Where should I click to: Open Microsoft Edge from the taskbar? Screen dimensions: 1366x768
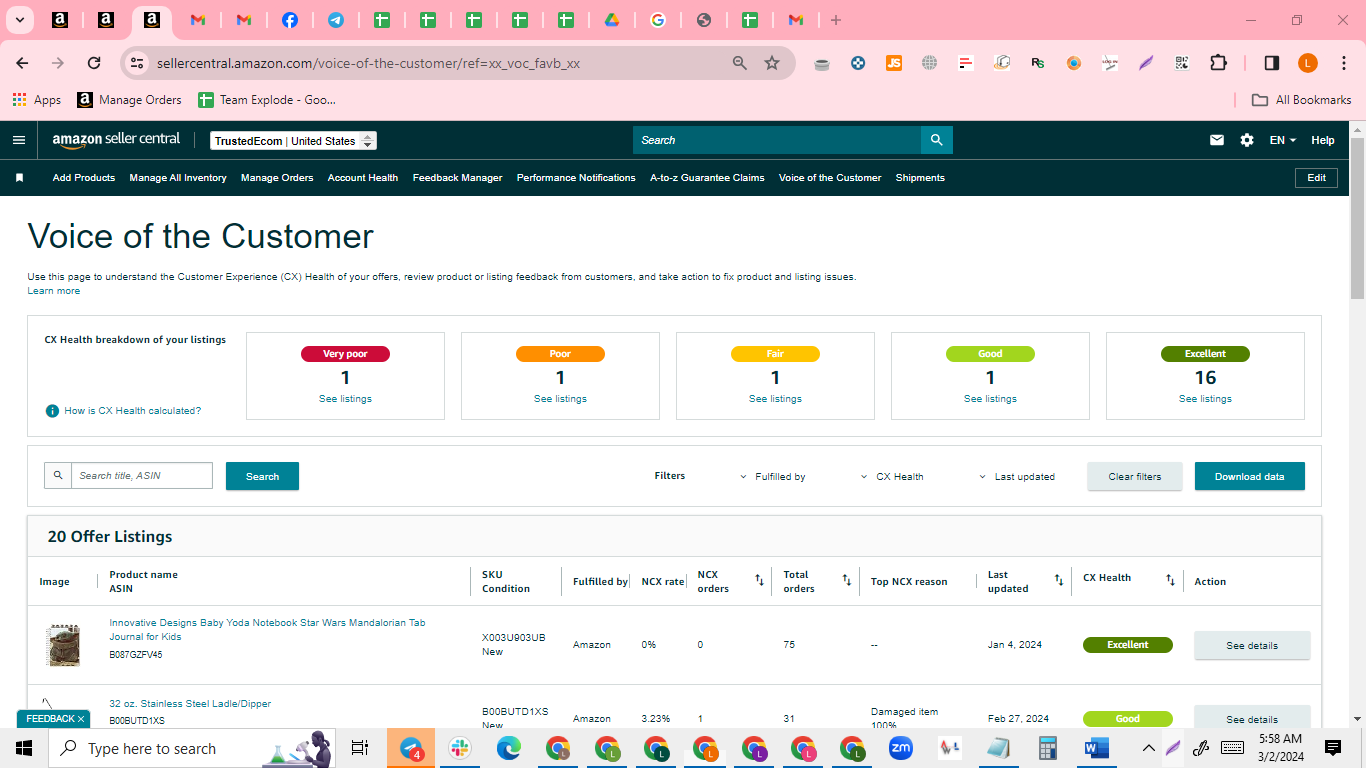point(509,748)
